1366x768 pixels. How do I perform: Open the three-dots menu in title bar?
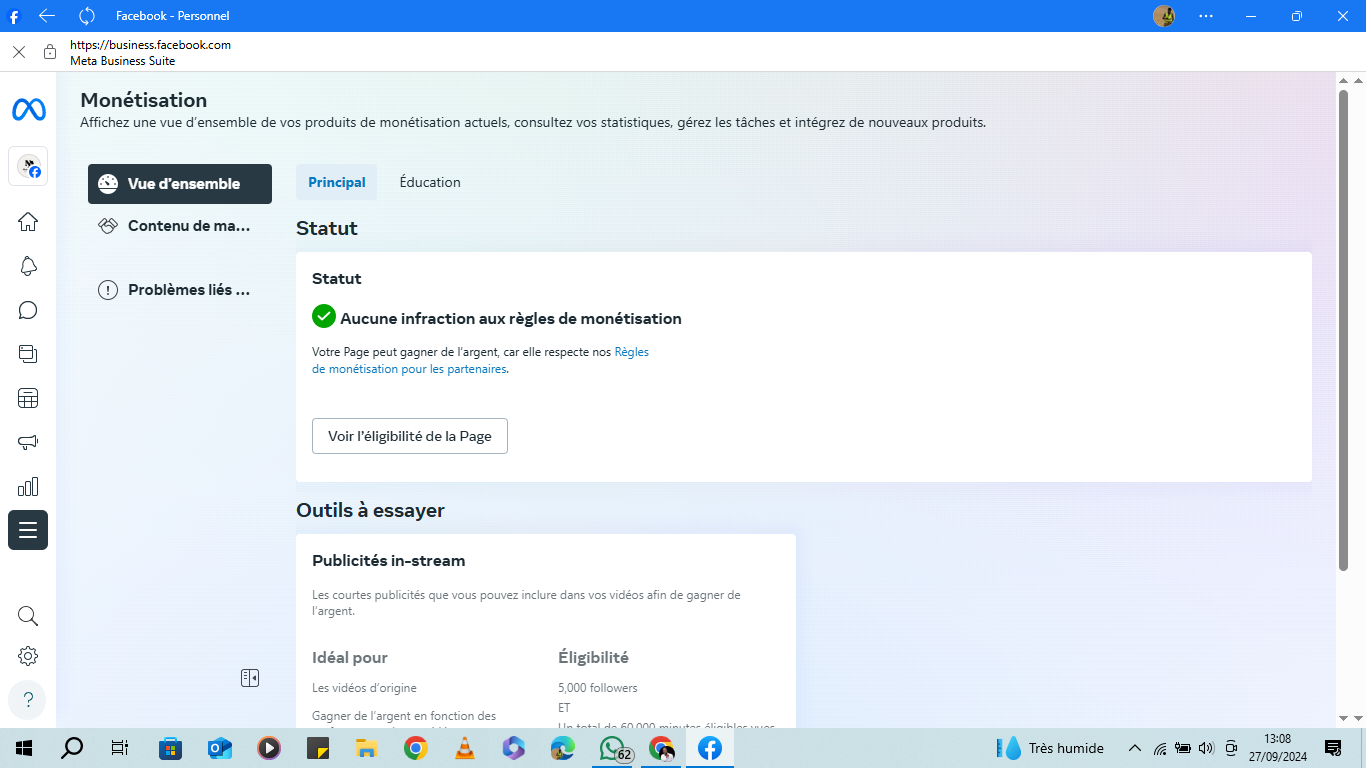coord(1206,16)
